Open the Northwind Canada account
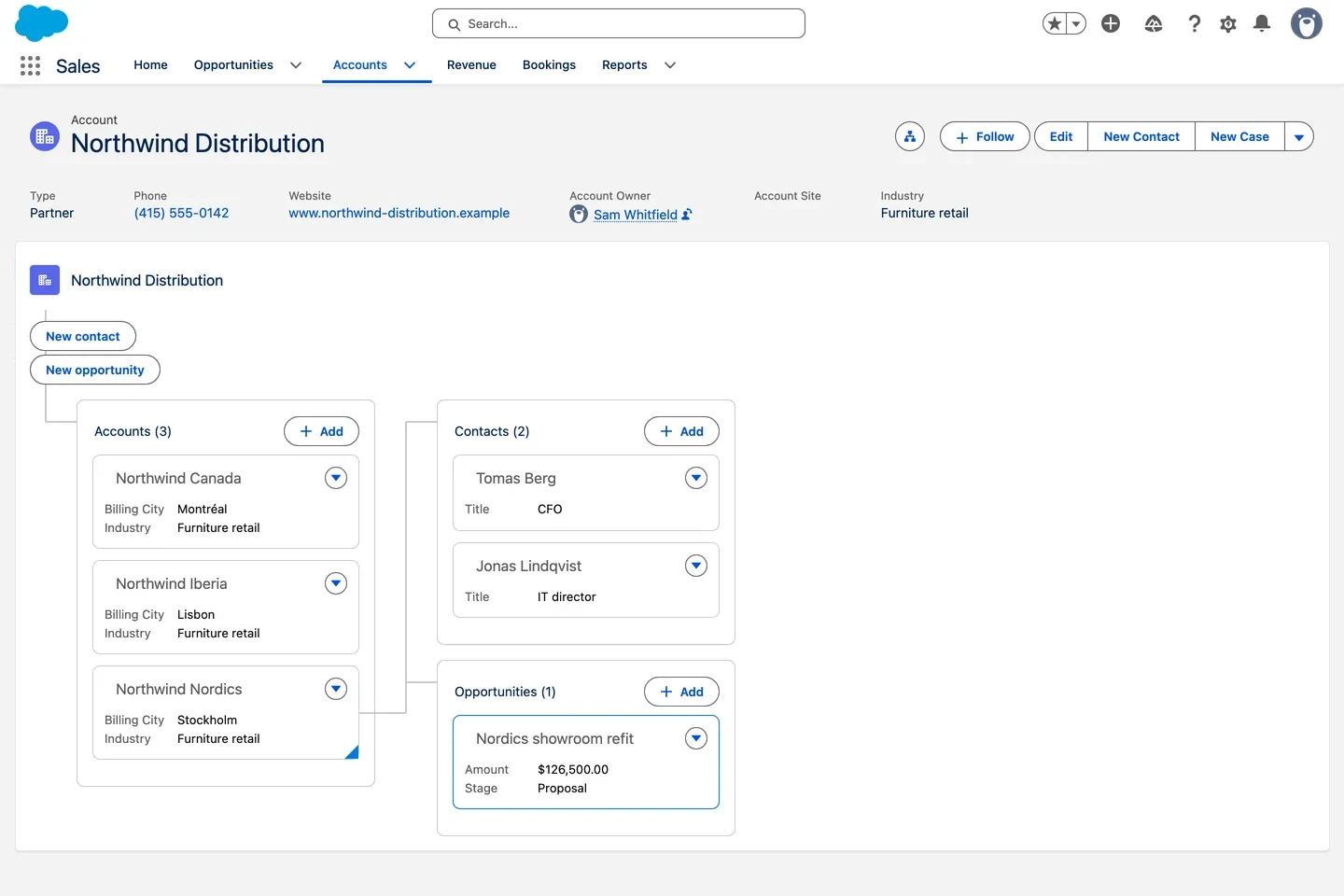This screenshot has width=1344, height=896. tap(178, 478)
